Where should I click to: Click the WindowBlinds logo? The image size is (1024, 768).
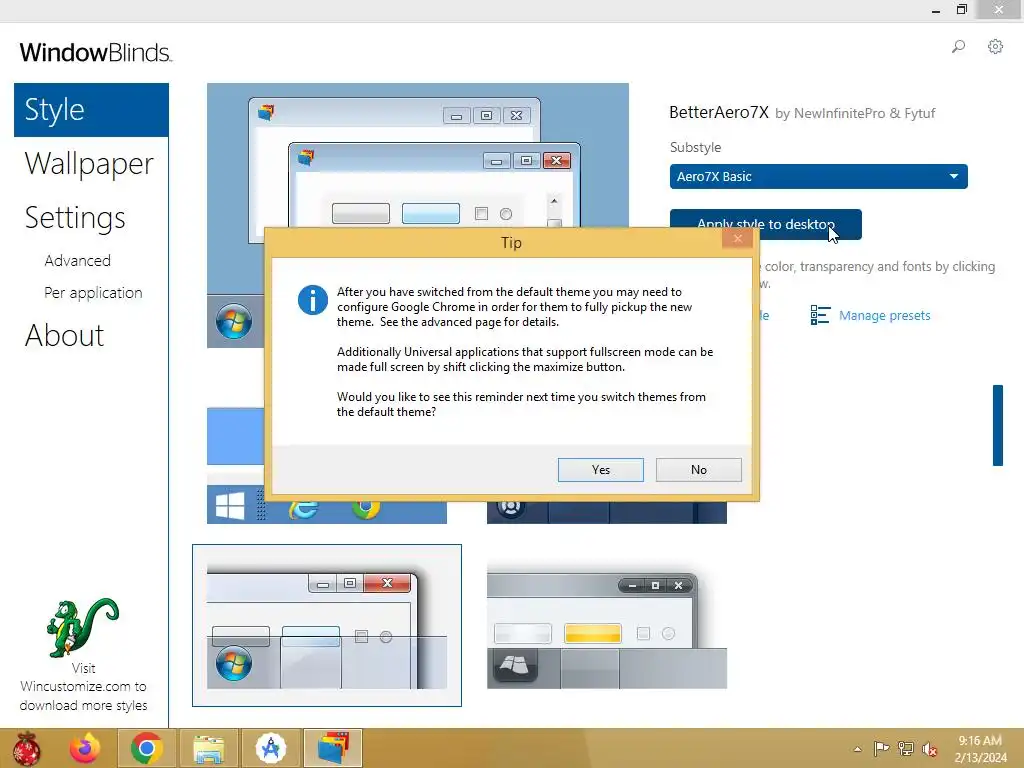(x=95, y=52)
